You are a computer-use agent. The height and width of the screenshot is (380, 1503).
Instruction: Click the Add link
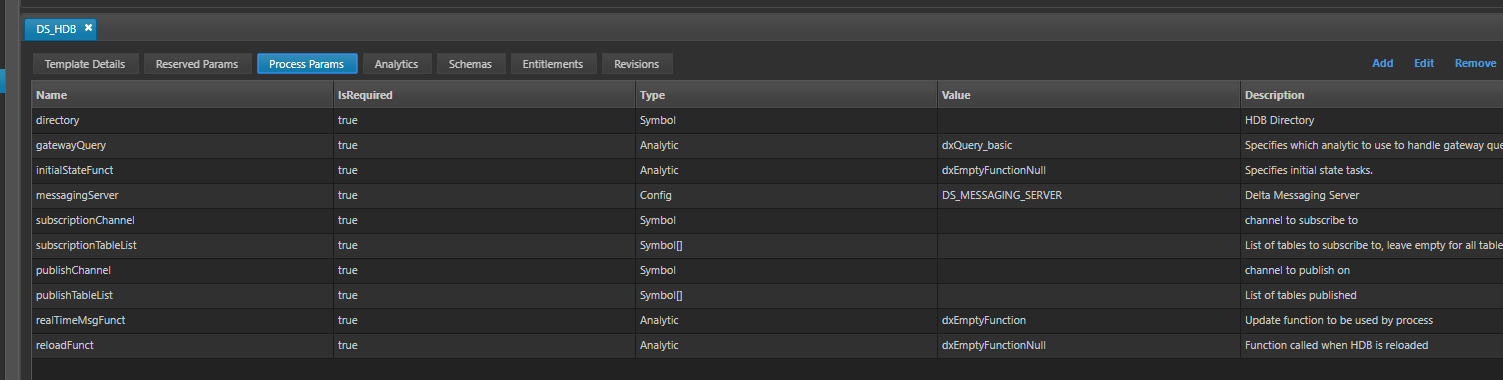[x=1383, y=63]
